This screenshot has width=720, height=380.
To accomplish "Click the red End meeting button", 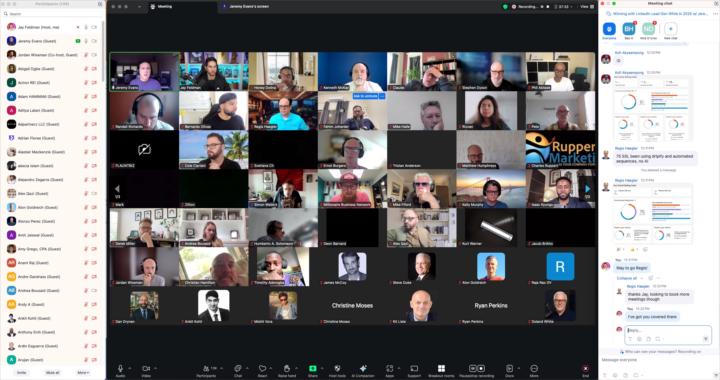I will 585,369.
